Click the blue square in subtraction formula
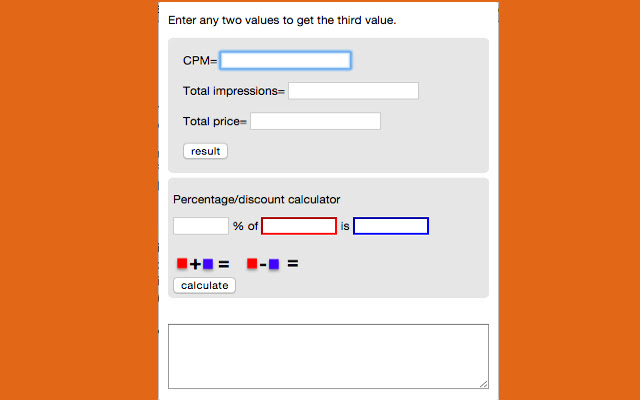Screen dimensions: 640x400 tap(274, 264)
